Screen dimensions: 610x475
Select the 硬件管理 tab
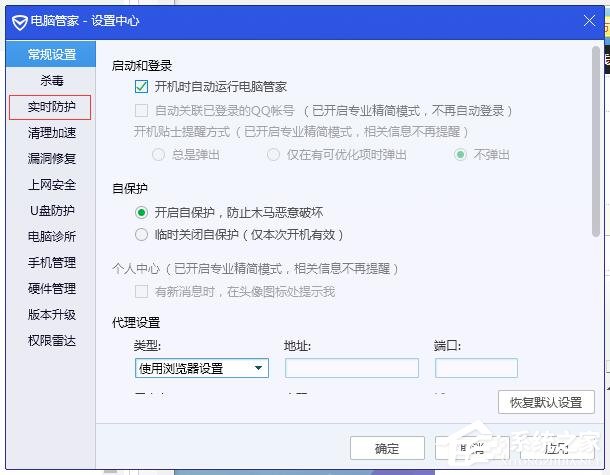(51, 289)
